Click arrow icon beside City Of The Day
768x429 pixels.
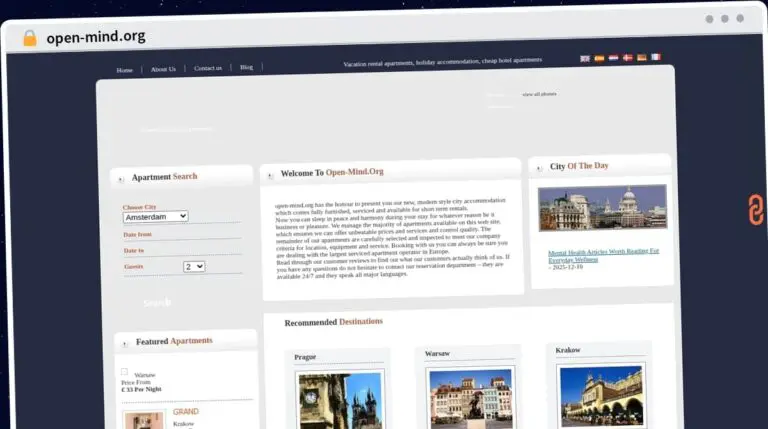point(539,168)
